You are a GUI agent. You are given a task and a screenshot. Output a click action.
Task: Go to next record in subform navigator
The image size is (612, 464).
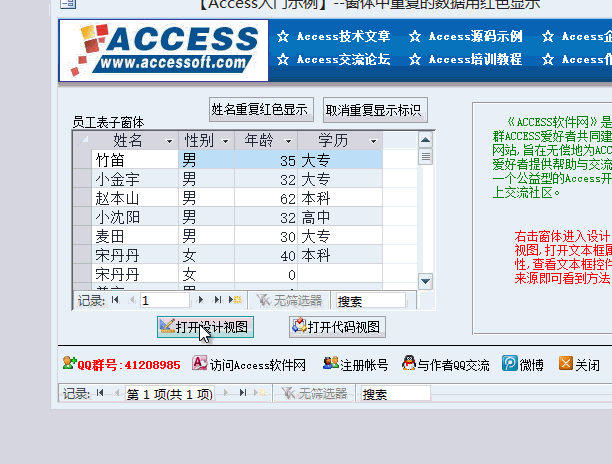click(x=201, y=300)
